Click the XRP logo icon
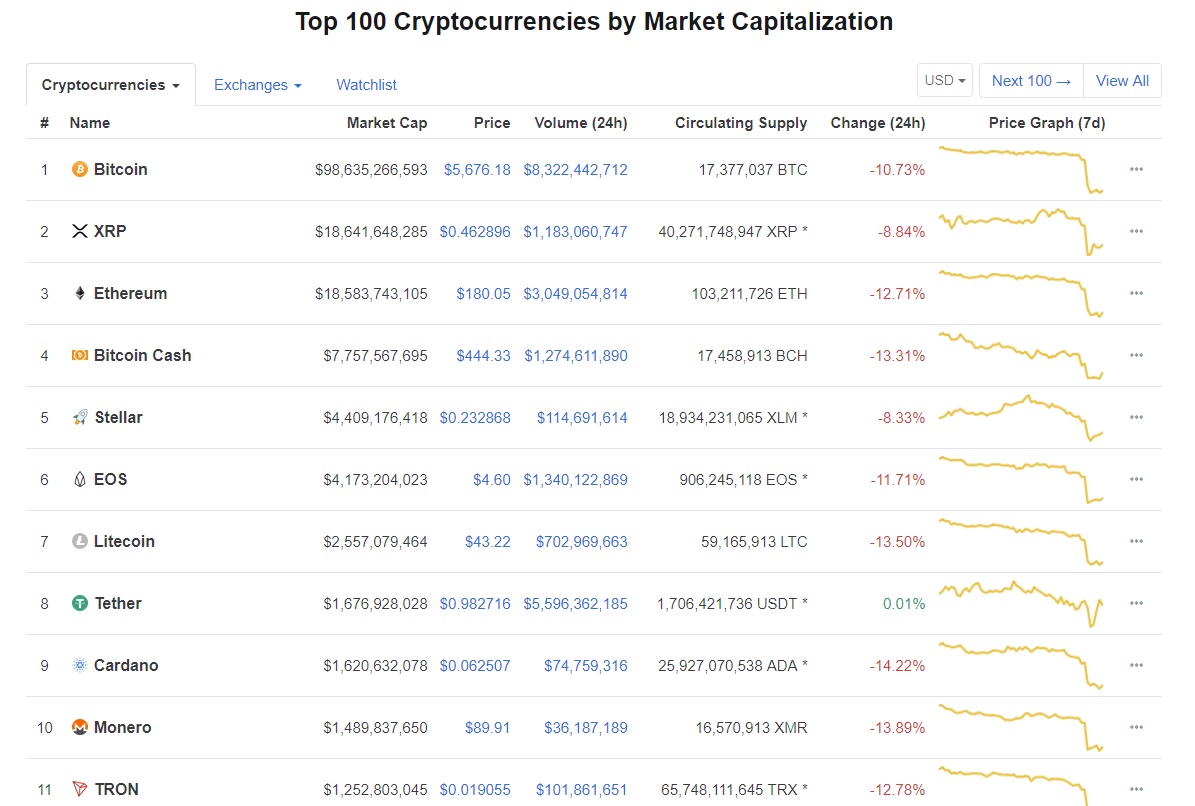The height and width of the screenshot is (806, 1195). tap(80, 232)
